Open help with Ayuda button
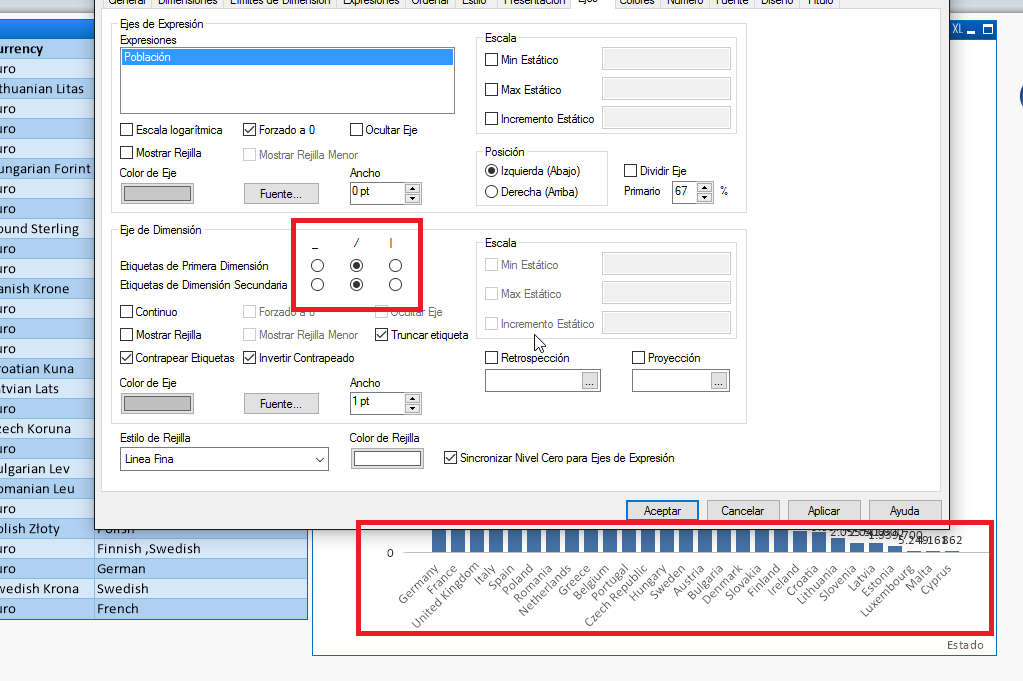The image size is (1023, 681). click(x=904, y=511)
